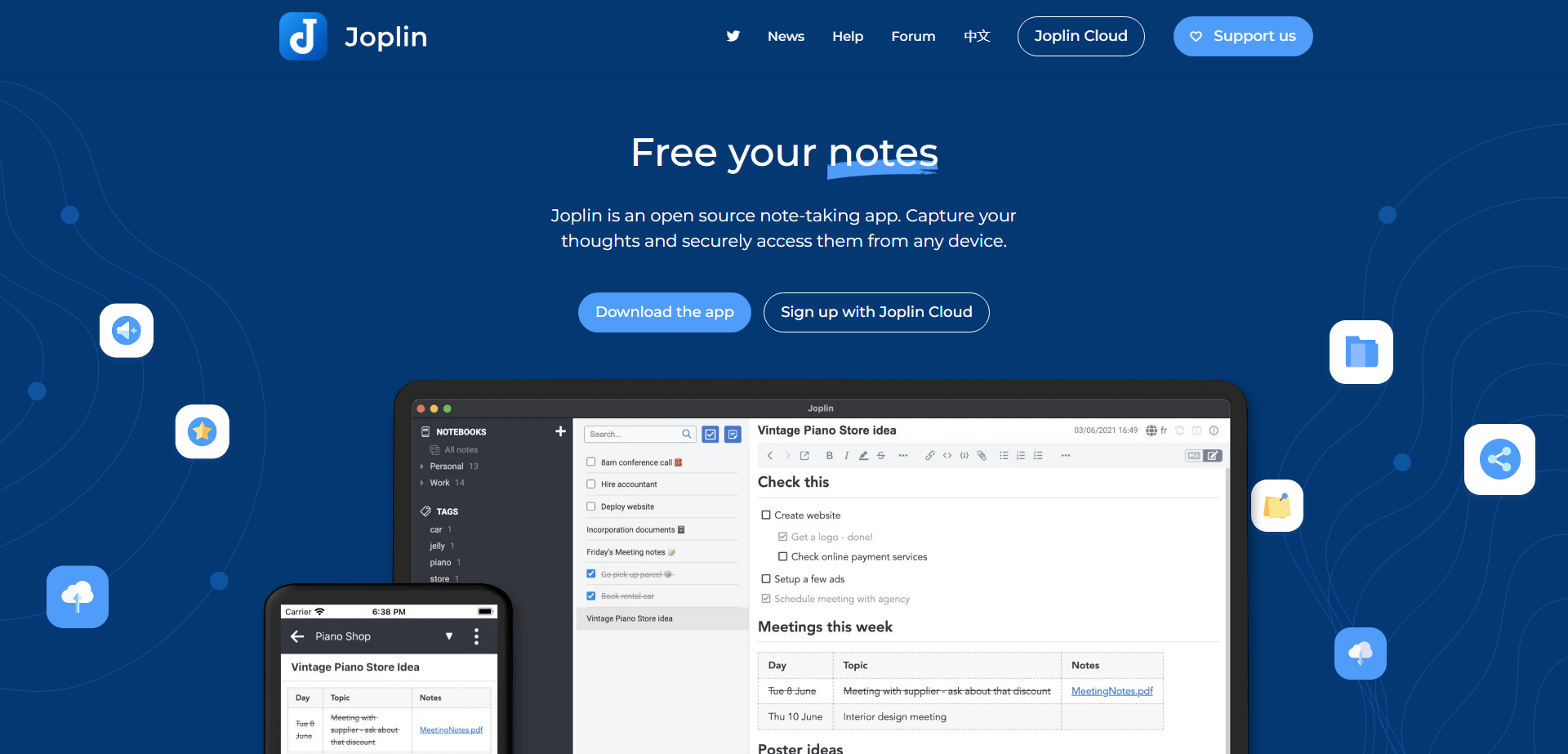Click the bulleted list icon
Image resolution: width=1568 pixels, height=754 pixels.
click(x=1004, y=455)
